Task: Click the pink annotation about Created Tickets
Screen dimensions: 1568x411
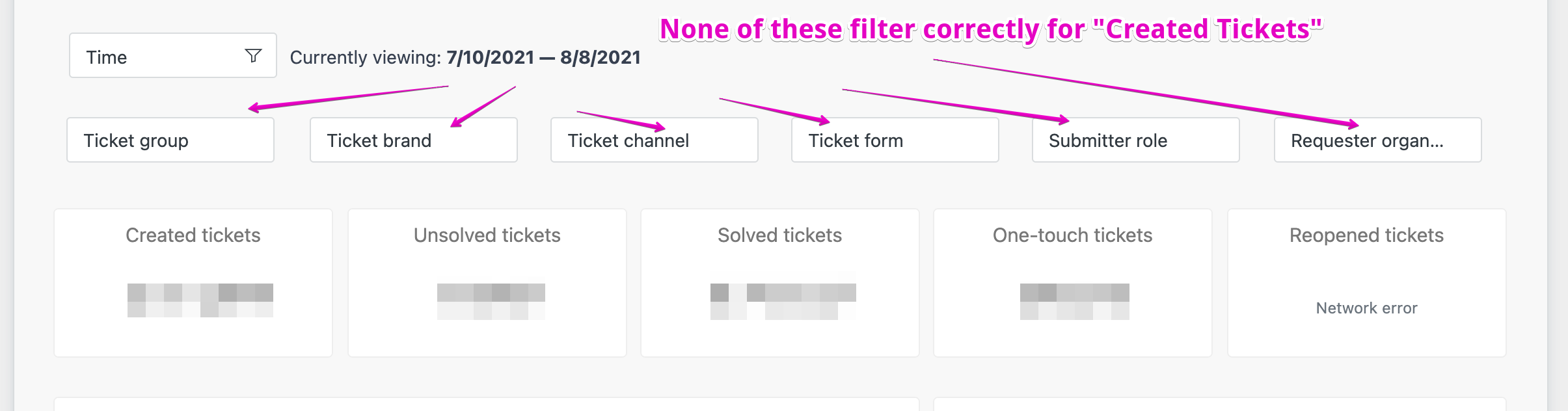Action: 990,29
